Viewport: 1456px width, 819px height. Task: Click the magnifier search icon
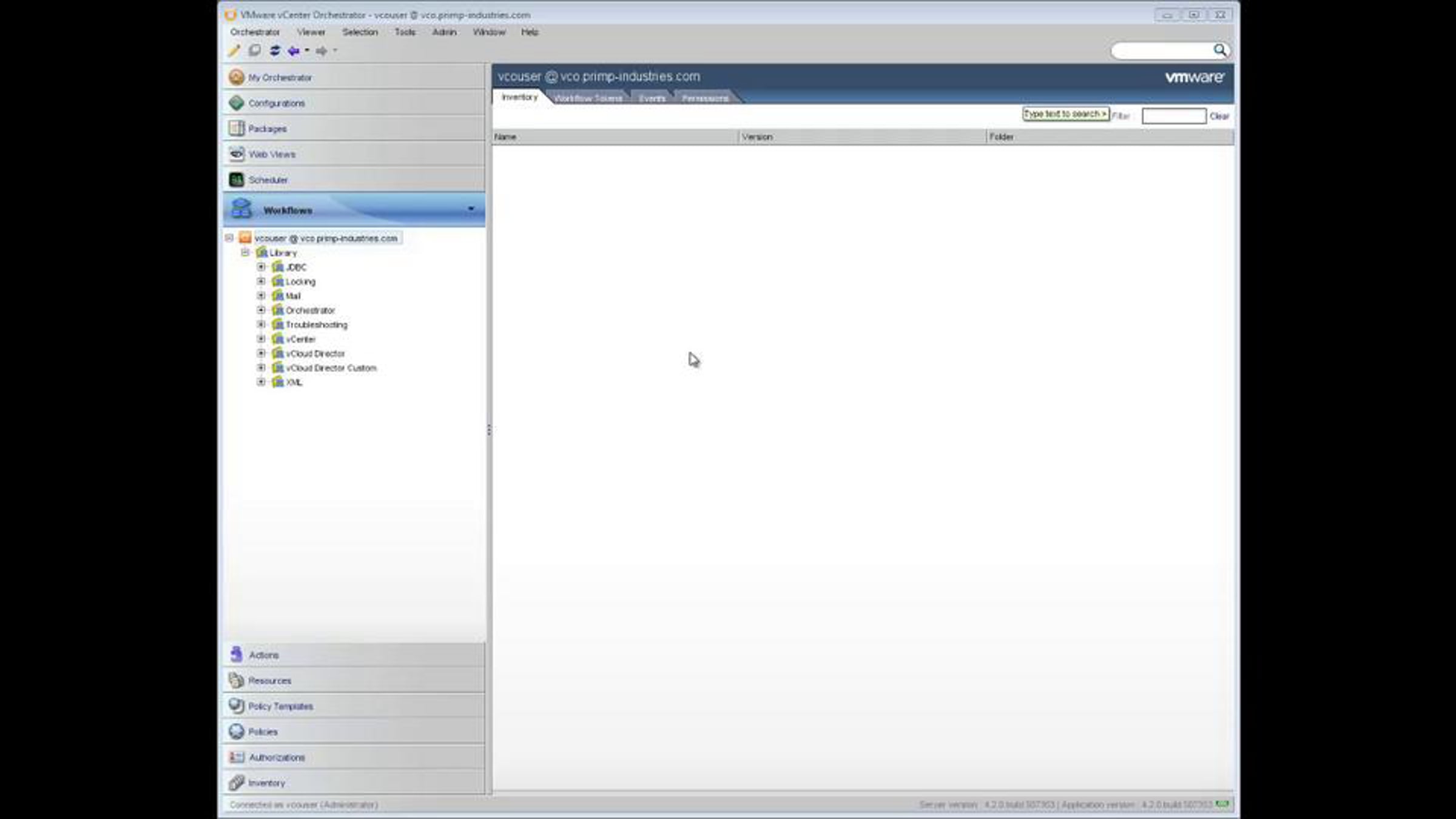click(x=1219, y=50)
